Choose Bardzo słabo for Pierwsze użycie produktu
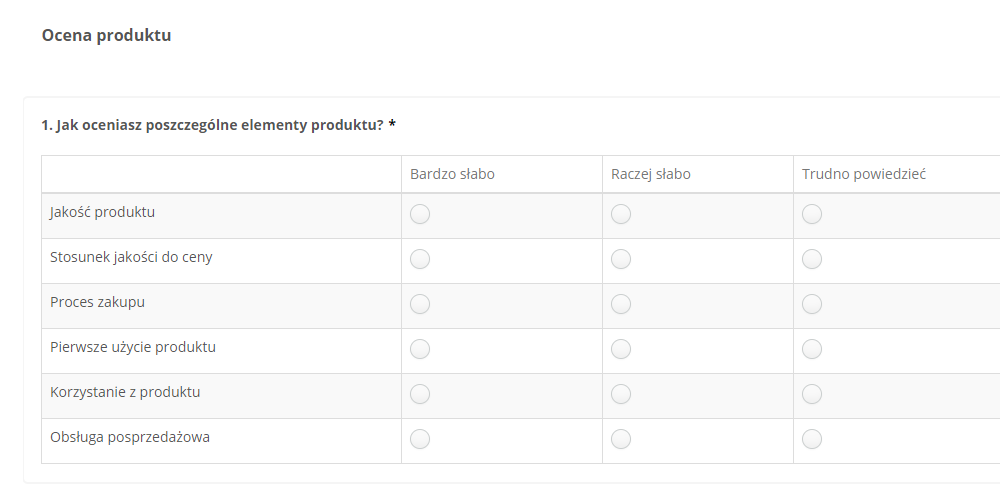Image resolution: width=1000 pixels, height=500 pixels. click(x=420, y=349)
